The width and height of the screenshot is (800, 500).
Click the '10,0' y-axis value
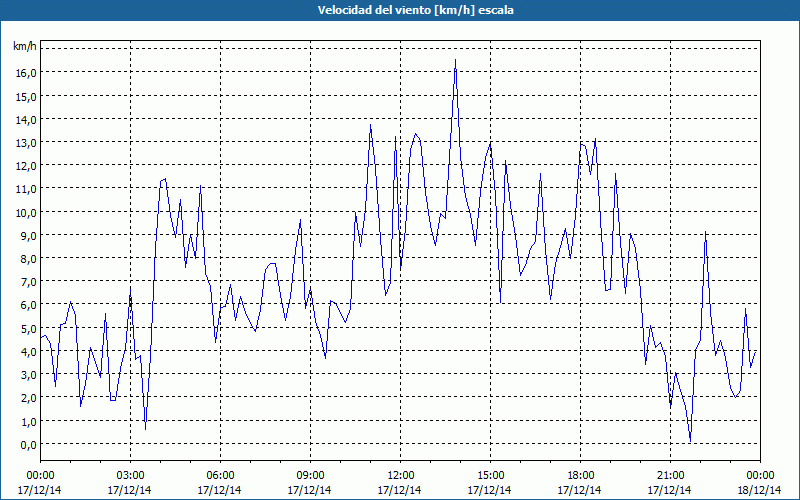coord(26,213)
